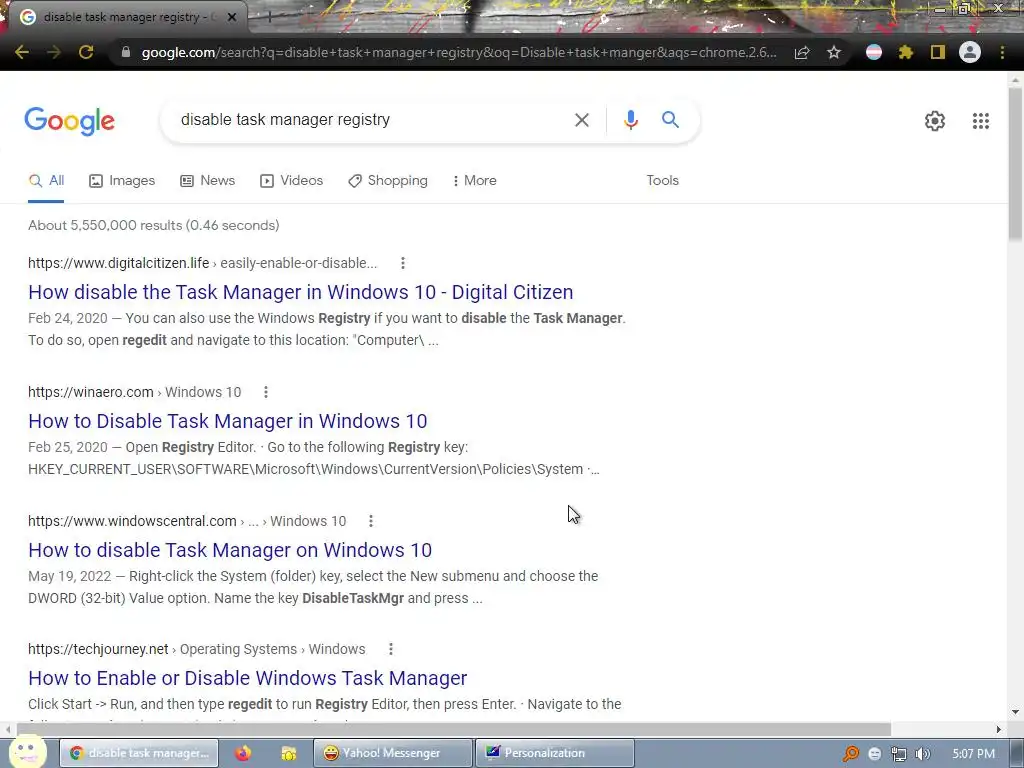Screen dimensions: 1024x768
Task: Click the browser forward arrow
Action: 54,52
